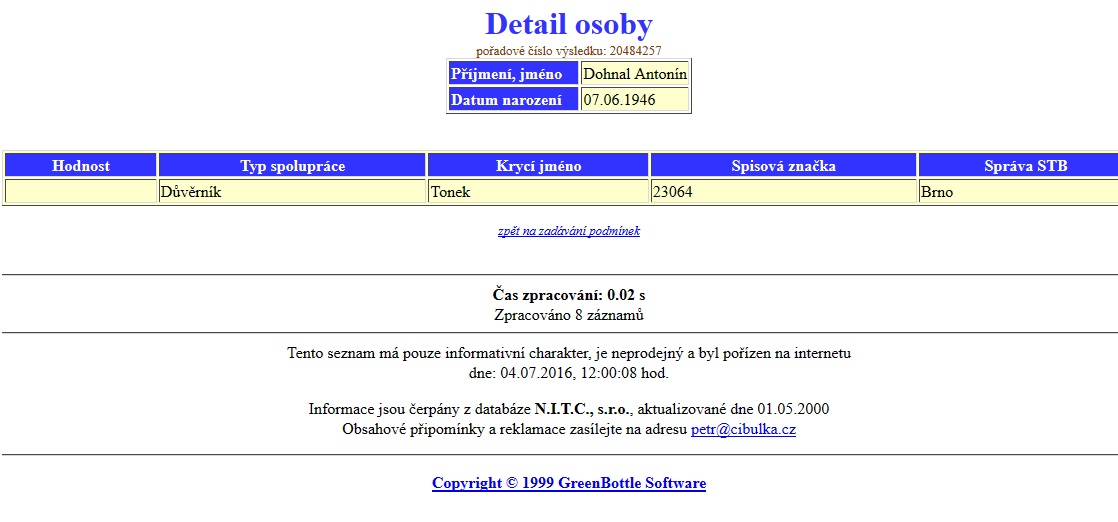The image size is (1118, 522).
Task: Click the 'Typ spolupráce' column header
Action: (292, 166)
